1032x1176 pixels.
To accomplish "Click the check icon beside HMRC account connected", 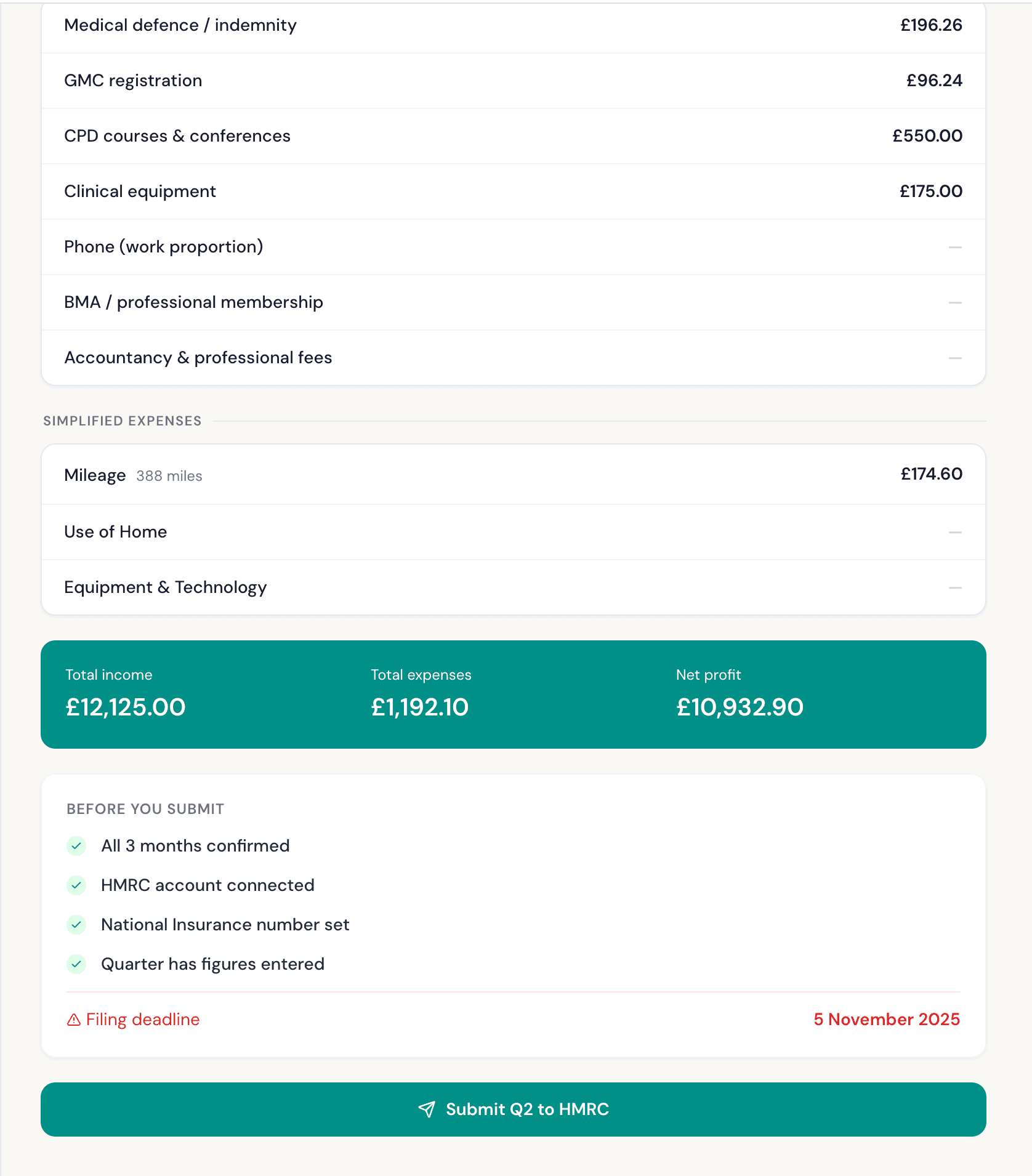I will 76,885.
